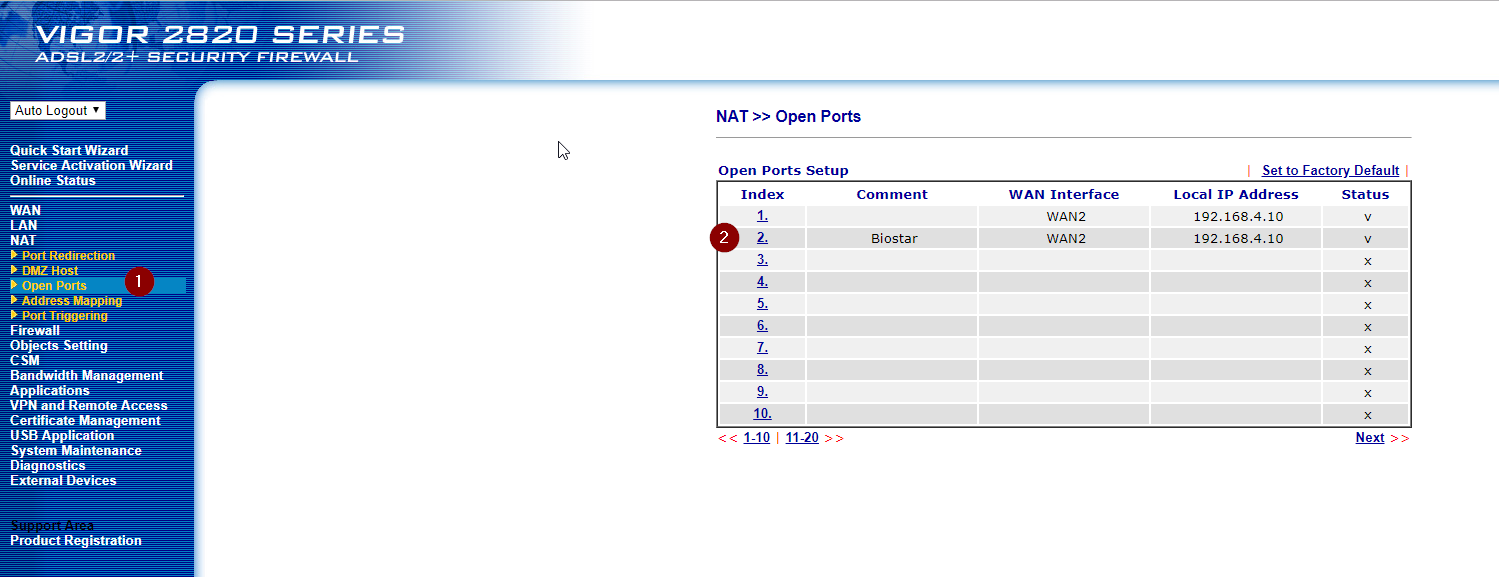Image resolution: width=1499 pixels, height=577 pixels.
Task: Open index 1 entry
Action: pyautogui.click(x=762, y=216)
